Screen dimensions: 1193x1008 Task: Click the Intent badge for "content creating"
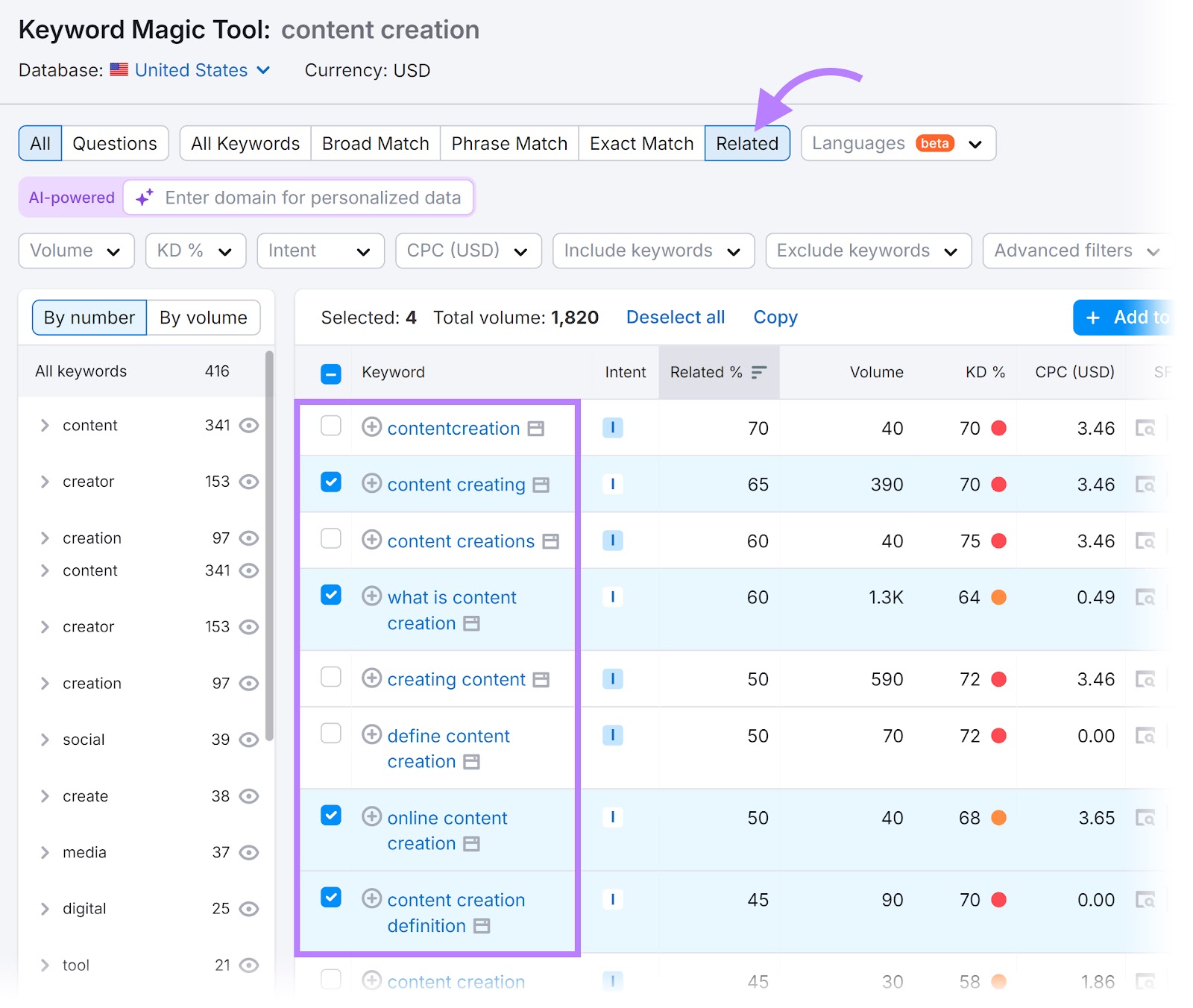612,483
